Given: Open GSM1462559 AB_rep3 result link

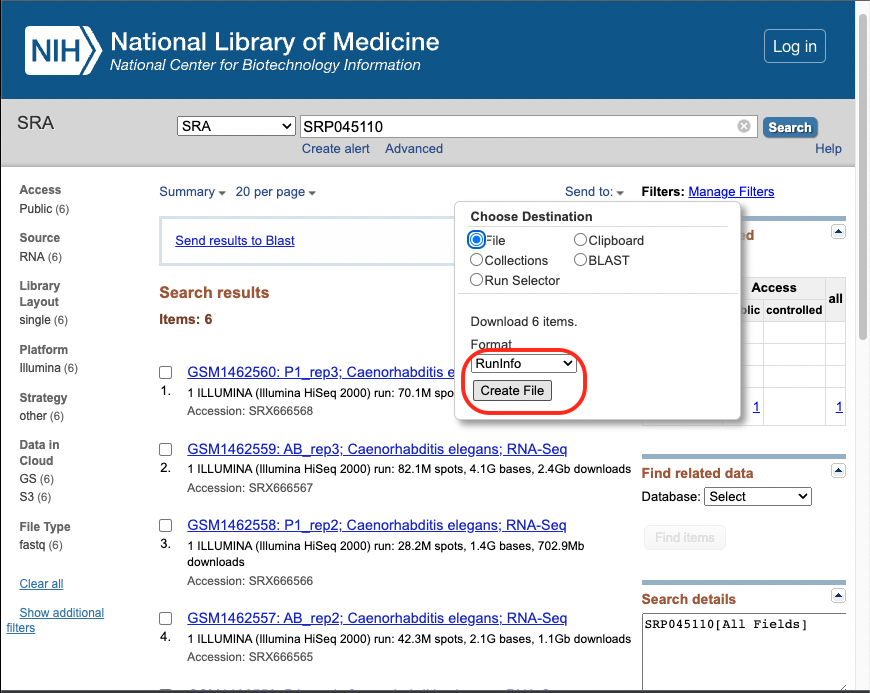Looking at the screenshot, I should pos(377,449).
